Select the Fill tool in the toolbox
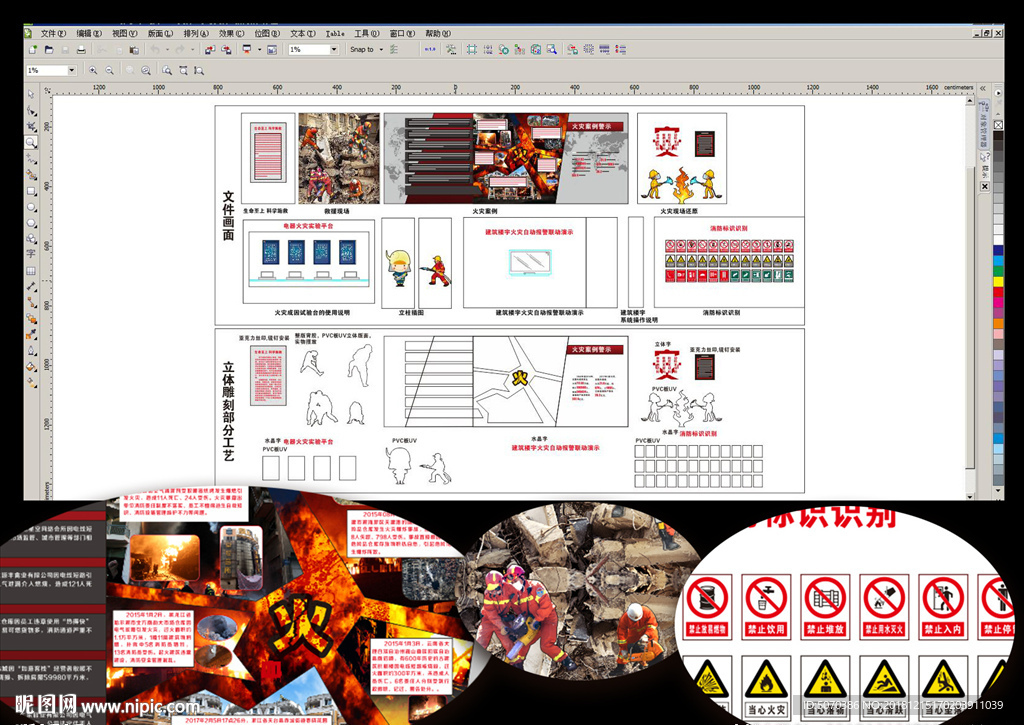This screenshot has height=725, width=1024. [x=31, y=366]
